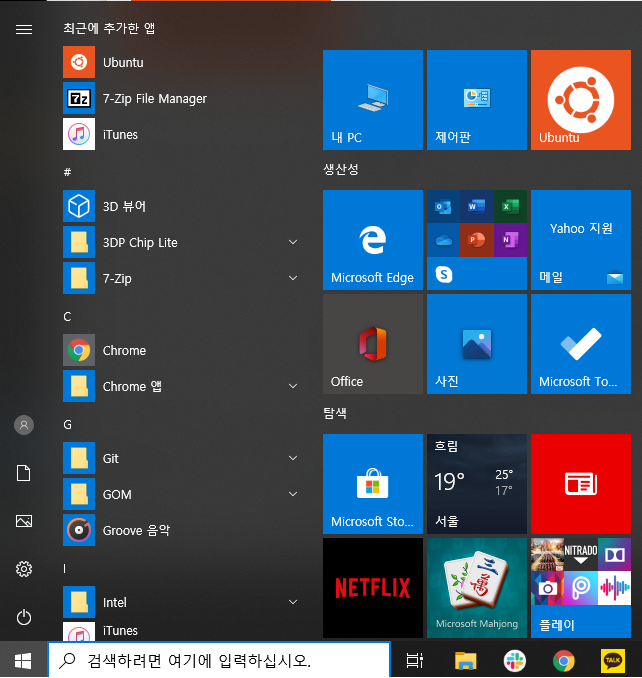Open Groove 음악 app

click(x=181, y=530)
